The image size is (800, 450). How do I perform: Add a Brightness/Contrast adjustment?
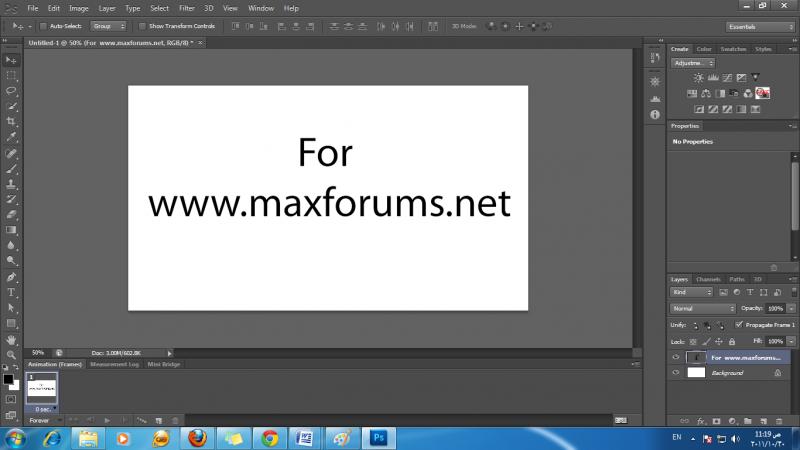(x=698, y=78)
